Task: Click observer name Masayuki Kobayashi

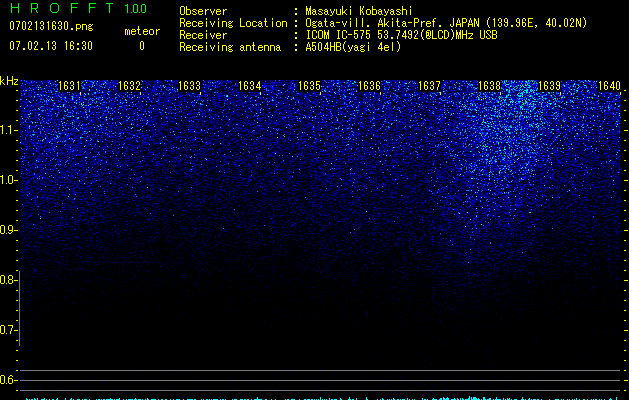Action: (x=359, y=11)
